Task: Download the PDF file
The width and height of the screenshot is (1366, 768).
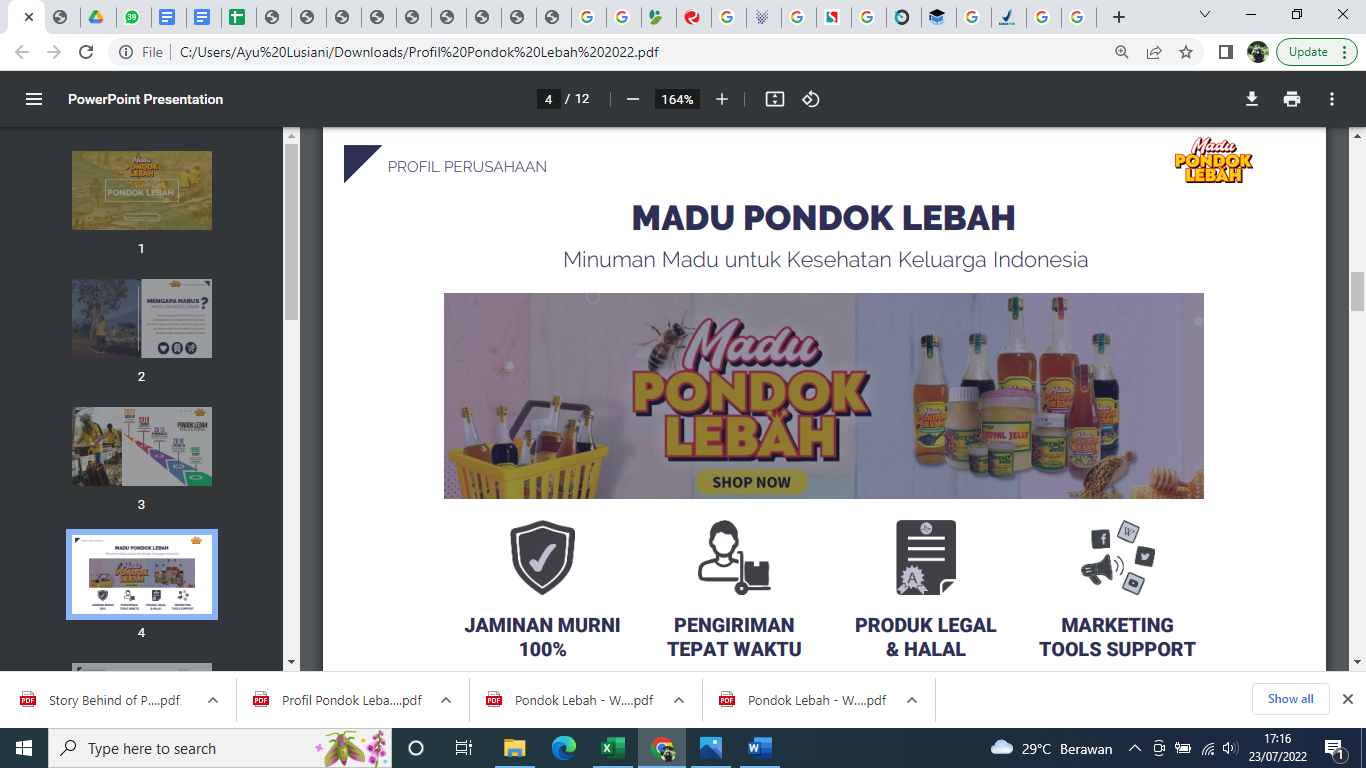Action: coord(1251,99)
